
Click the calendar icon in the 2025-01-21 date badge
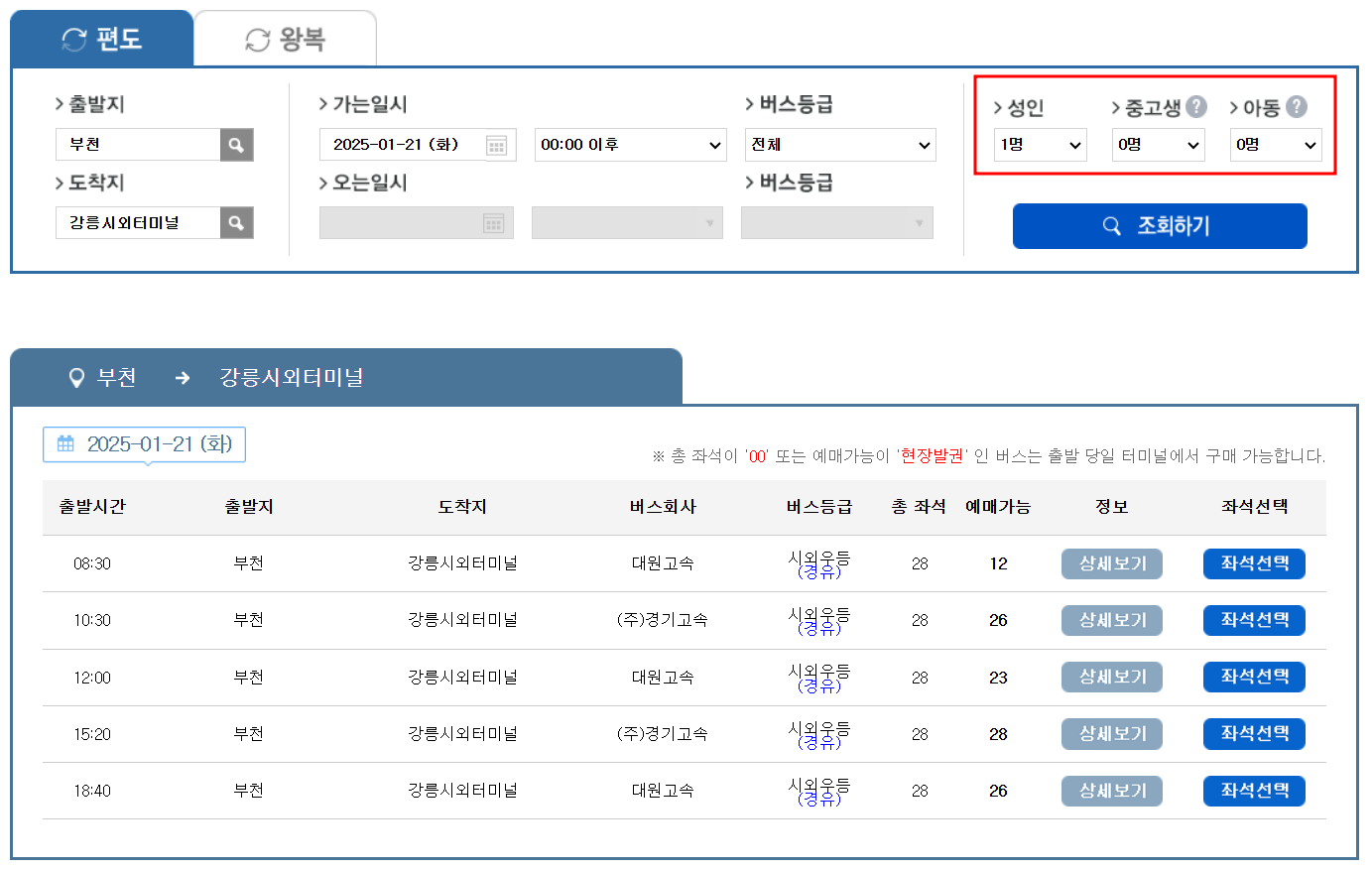coord(65,443)
